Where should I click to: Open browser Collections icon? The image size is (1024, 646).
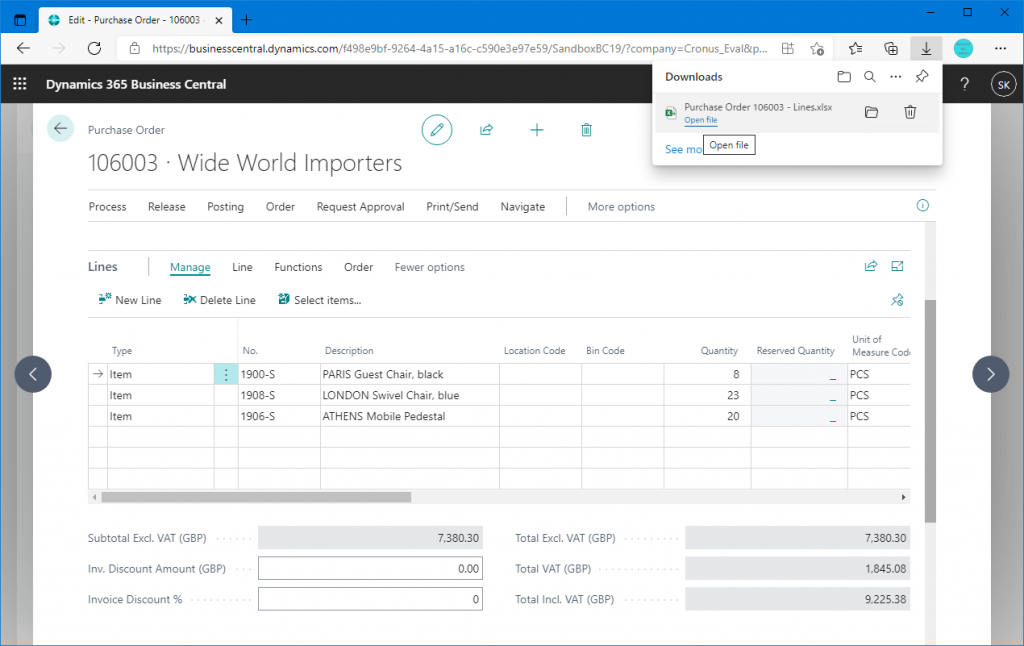(x=891, y=48)
